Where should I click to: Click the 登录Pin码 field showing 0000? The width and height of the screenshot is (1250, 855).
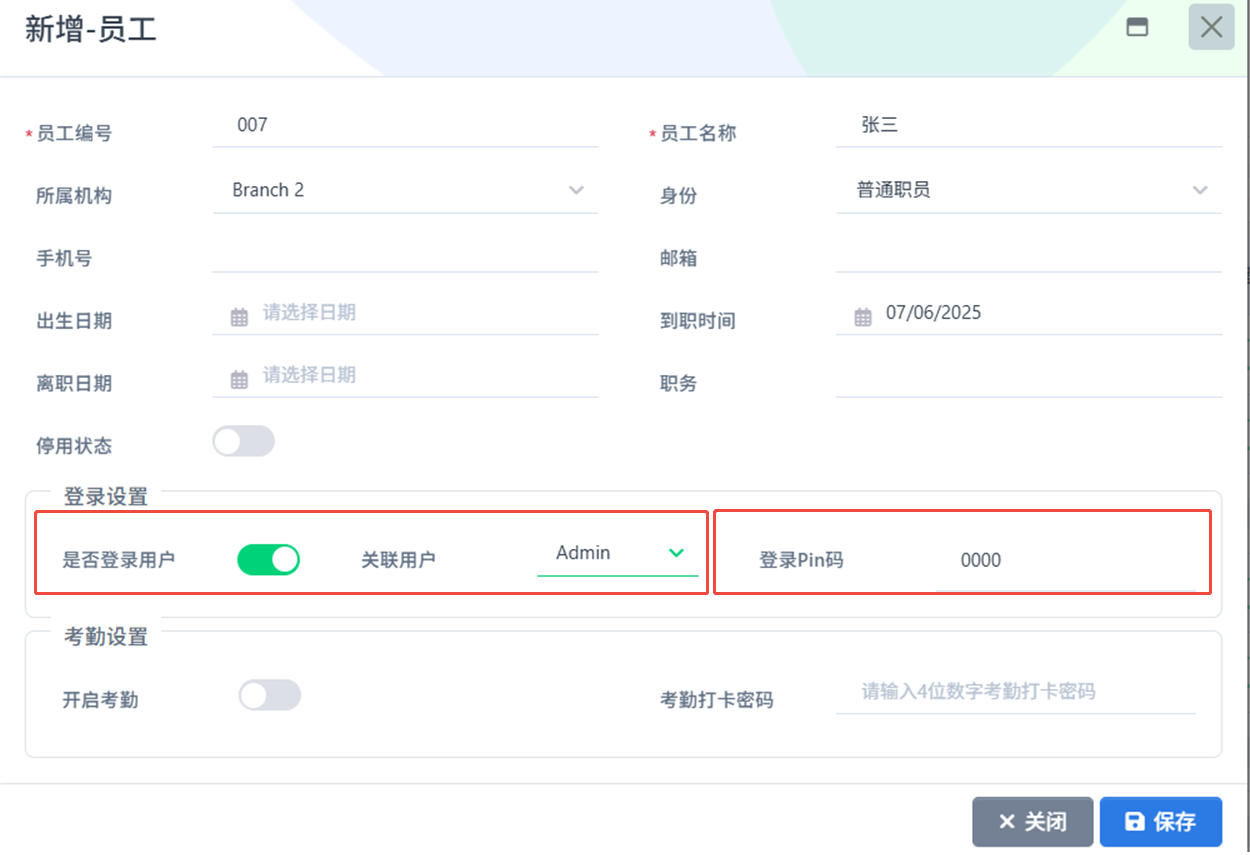pyautogui.click(x=1066, y=561)
